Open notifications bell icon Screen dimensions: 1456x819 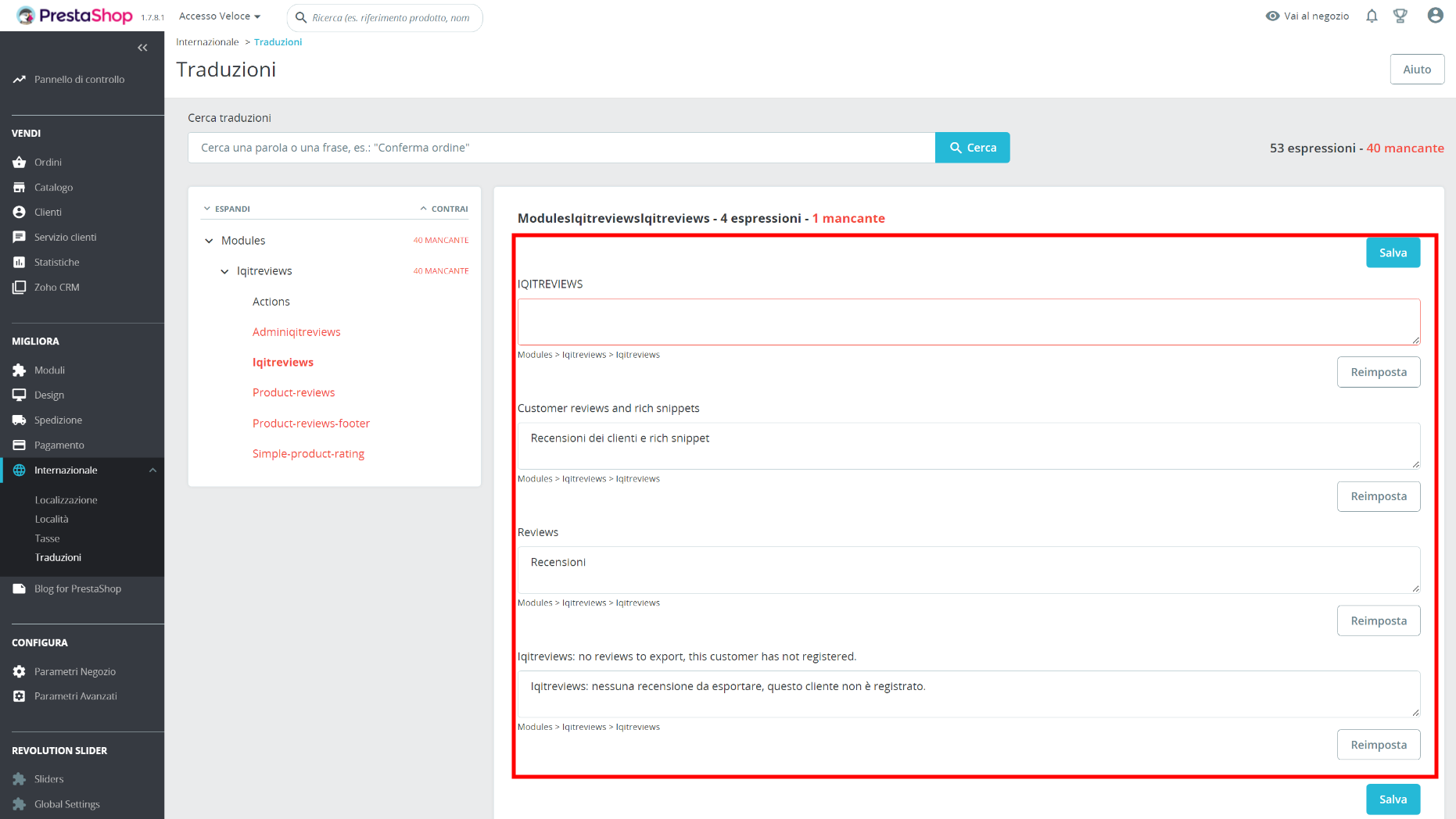[x=1372, y=16]
